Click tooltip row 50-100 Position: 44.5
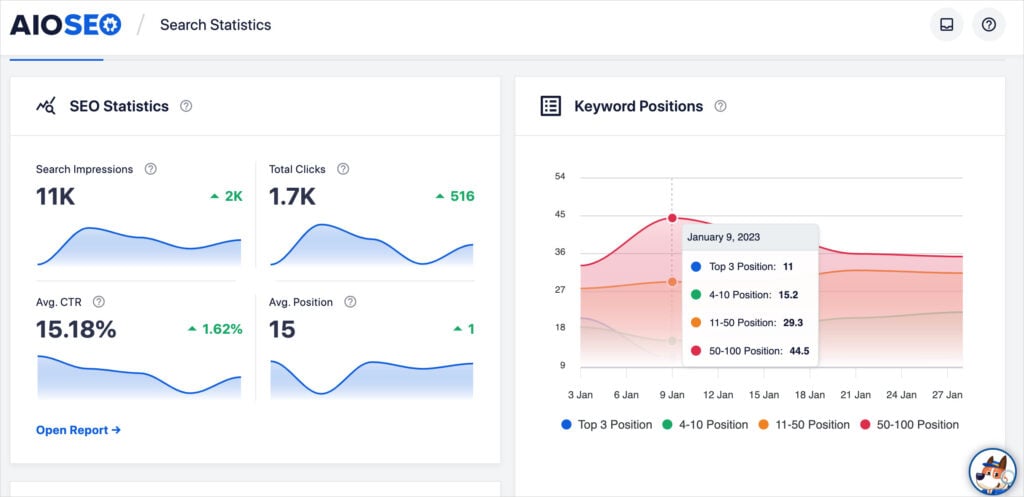Viewport: 1024px width, 497px height. coord(750,351)
